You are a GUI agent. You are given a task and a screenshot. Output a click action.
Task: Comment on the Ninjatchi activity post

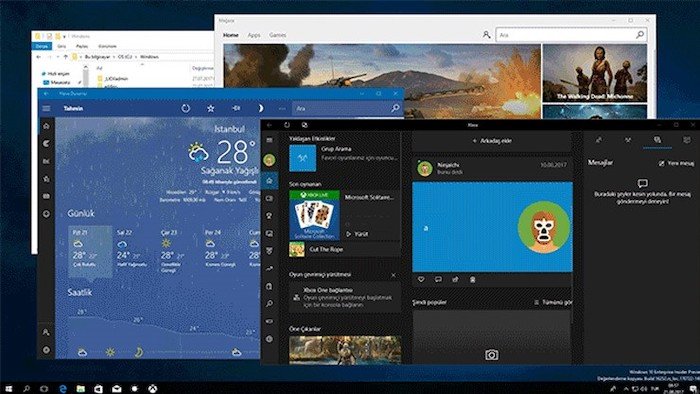pyautogui.click(x=438, y=279)
